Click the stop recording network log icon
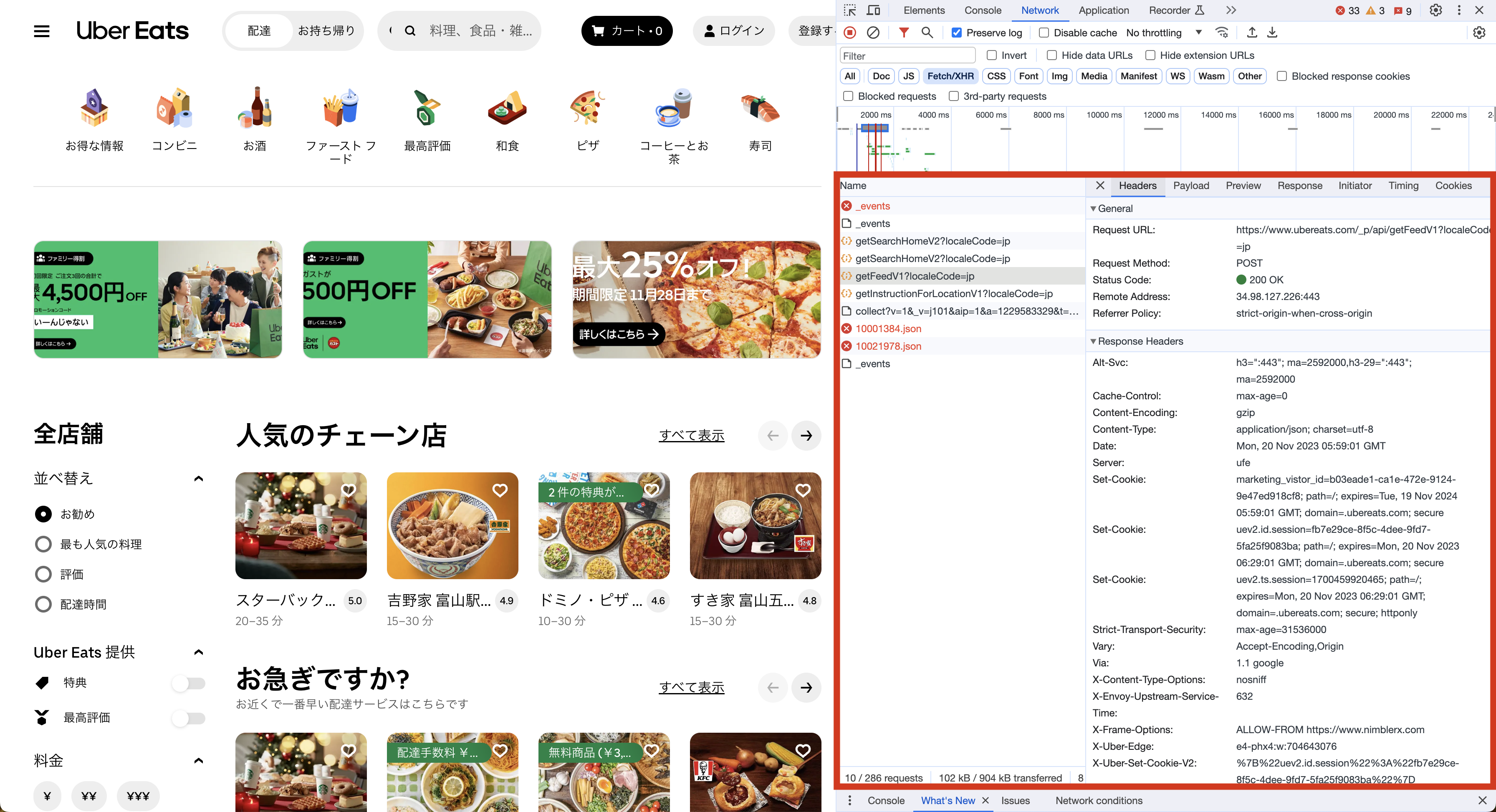1496x812 pixels. point(849,33)
